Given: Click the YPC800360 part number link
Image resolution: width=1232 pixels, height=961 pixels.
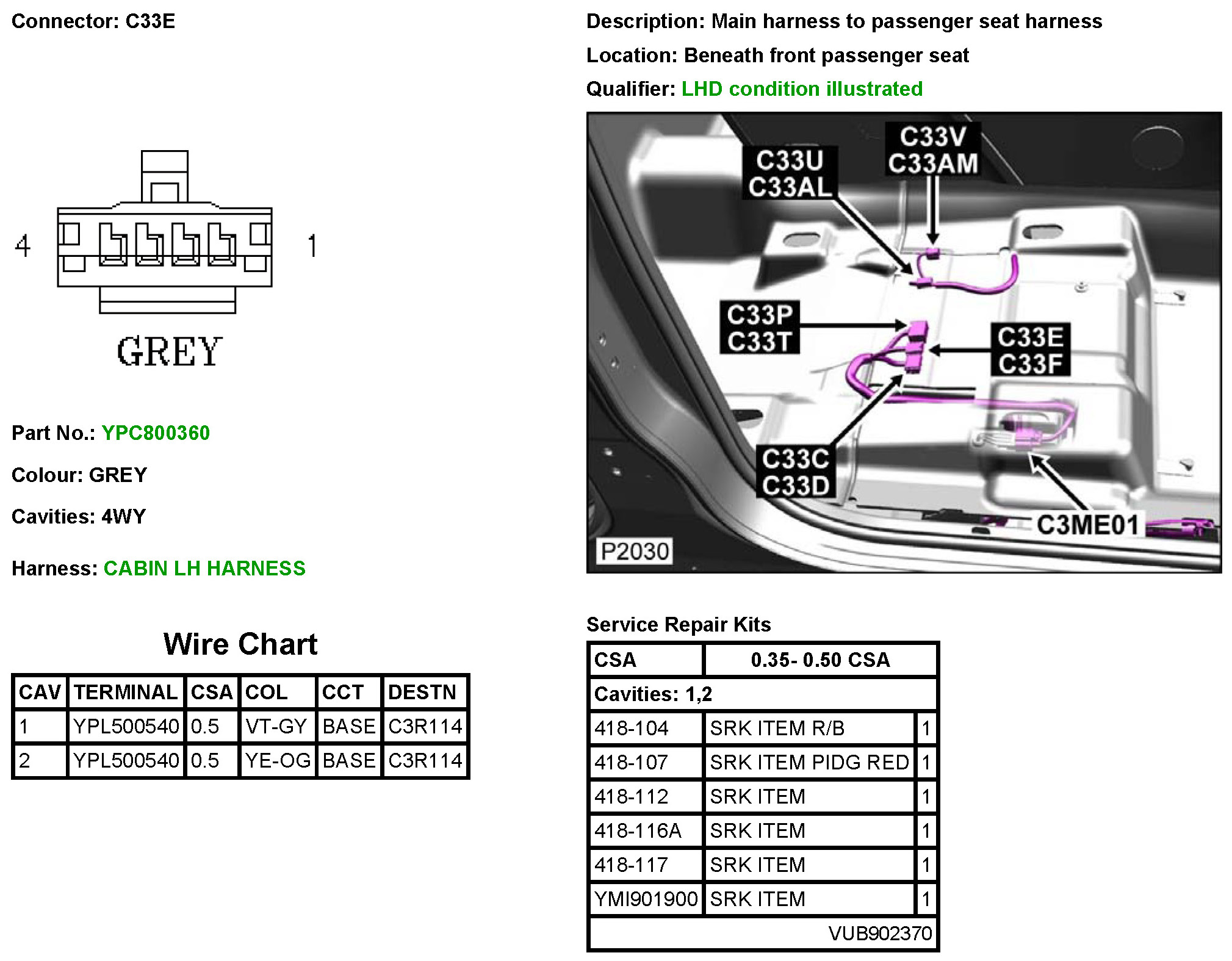Looking at the screenshot, I should (x=156, y=433).
